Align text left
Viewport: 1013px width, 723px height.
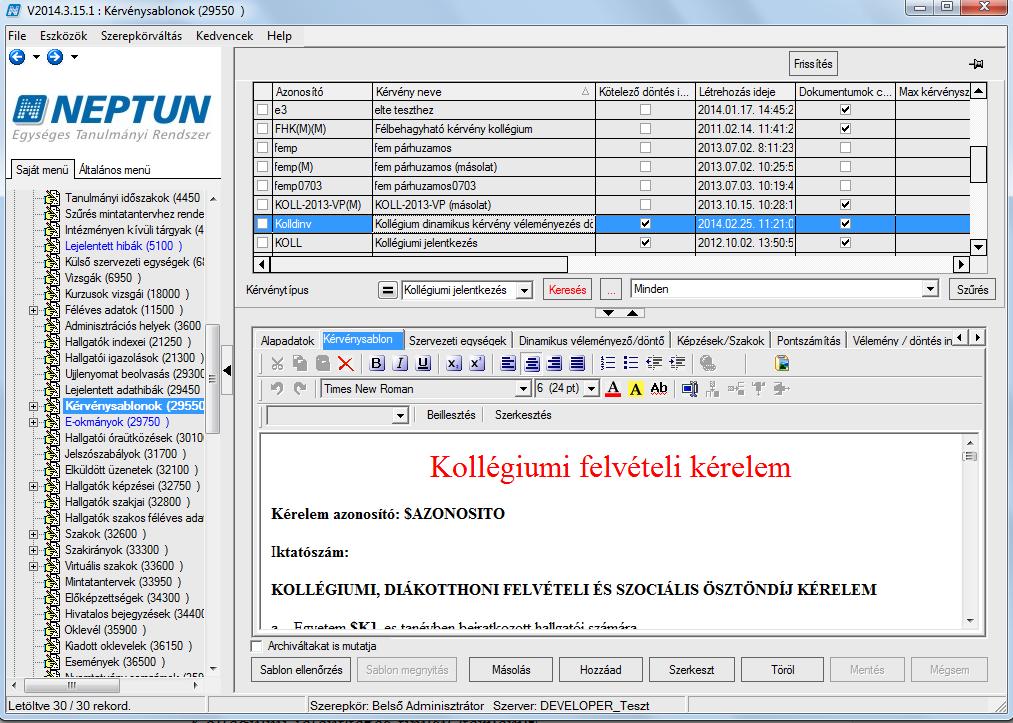[x=508, y=364]
